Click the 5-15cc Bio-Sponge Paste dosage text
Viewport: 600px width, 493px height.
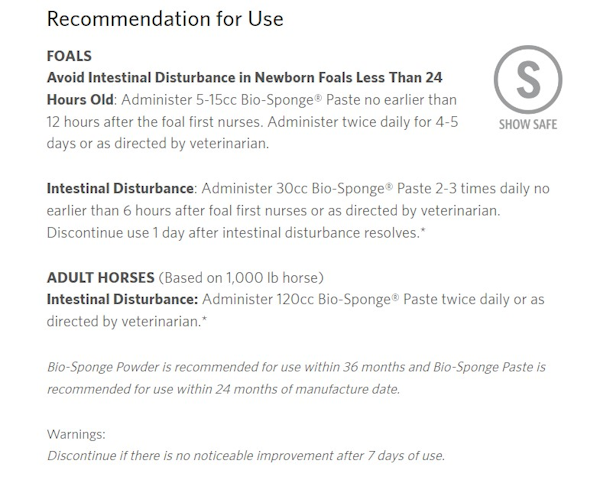coord(278,100)
